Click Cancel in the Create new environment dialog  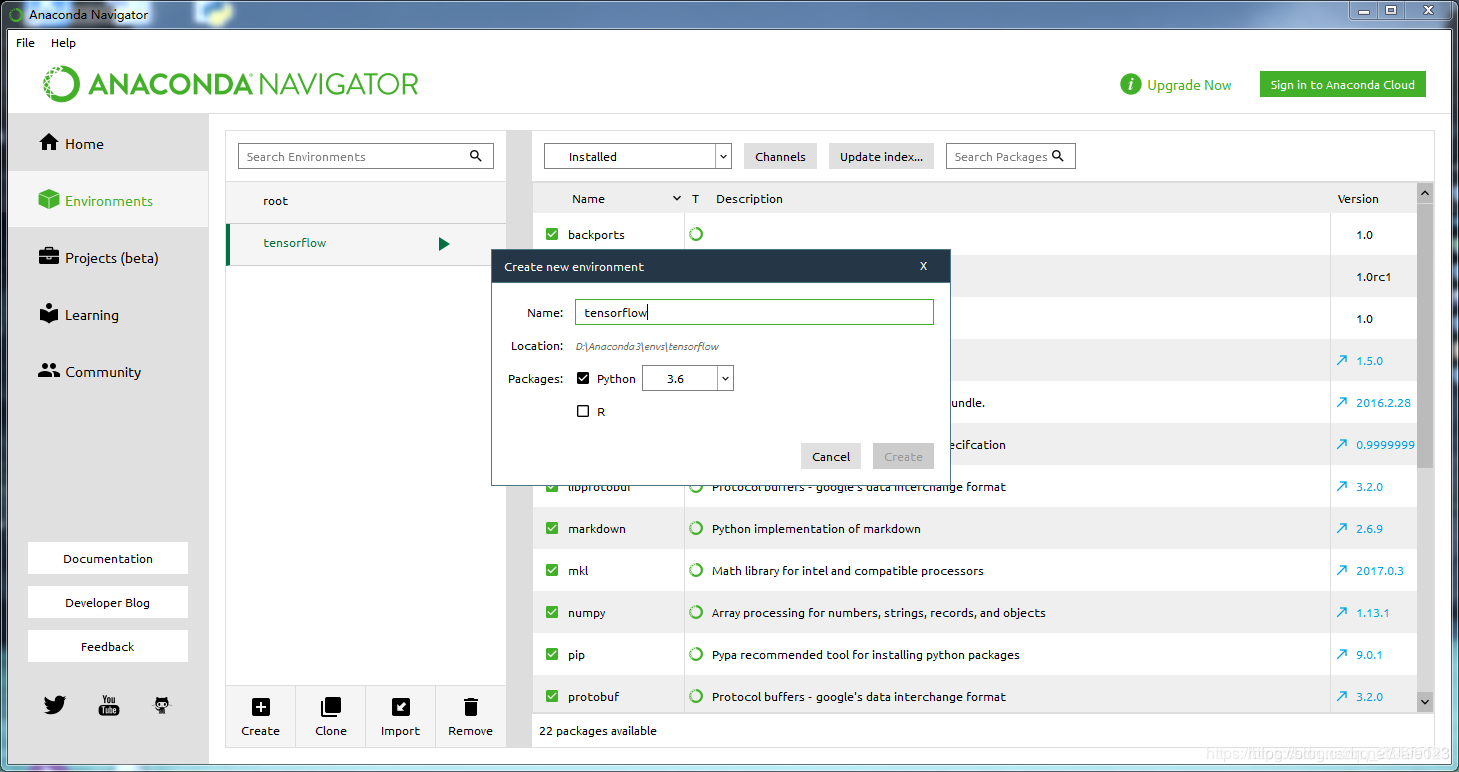831,456
